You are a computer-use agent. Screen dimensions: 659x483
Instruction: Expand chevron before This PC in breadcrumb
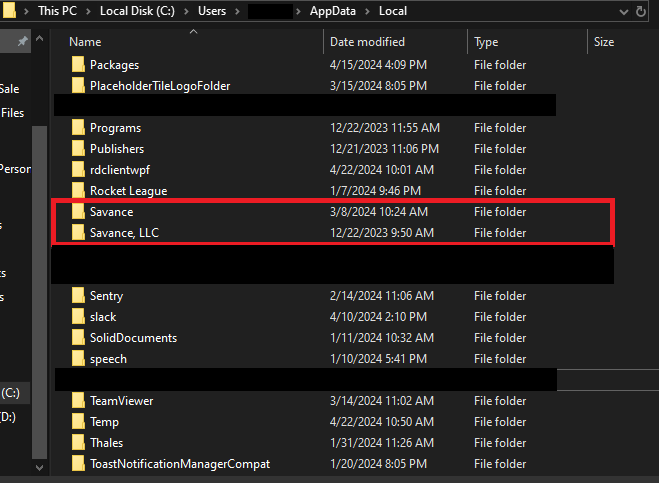[26, 11]
